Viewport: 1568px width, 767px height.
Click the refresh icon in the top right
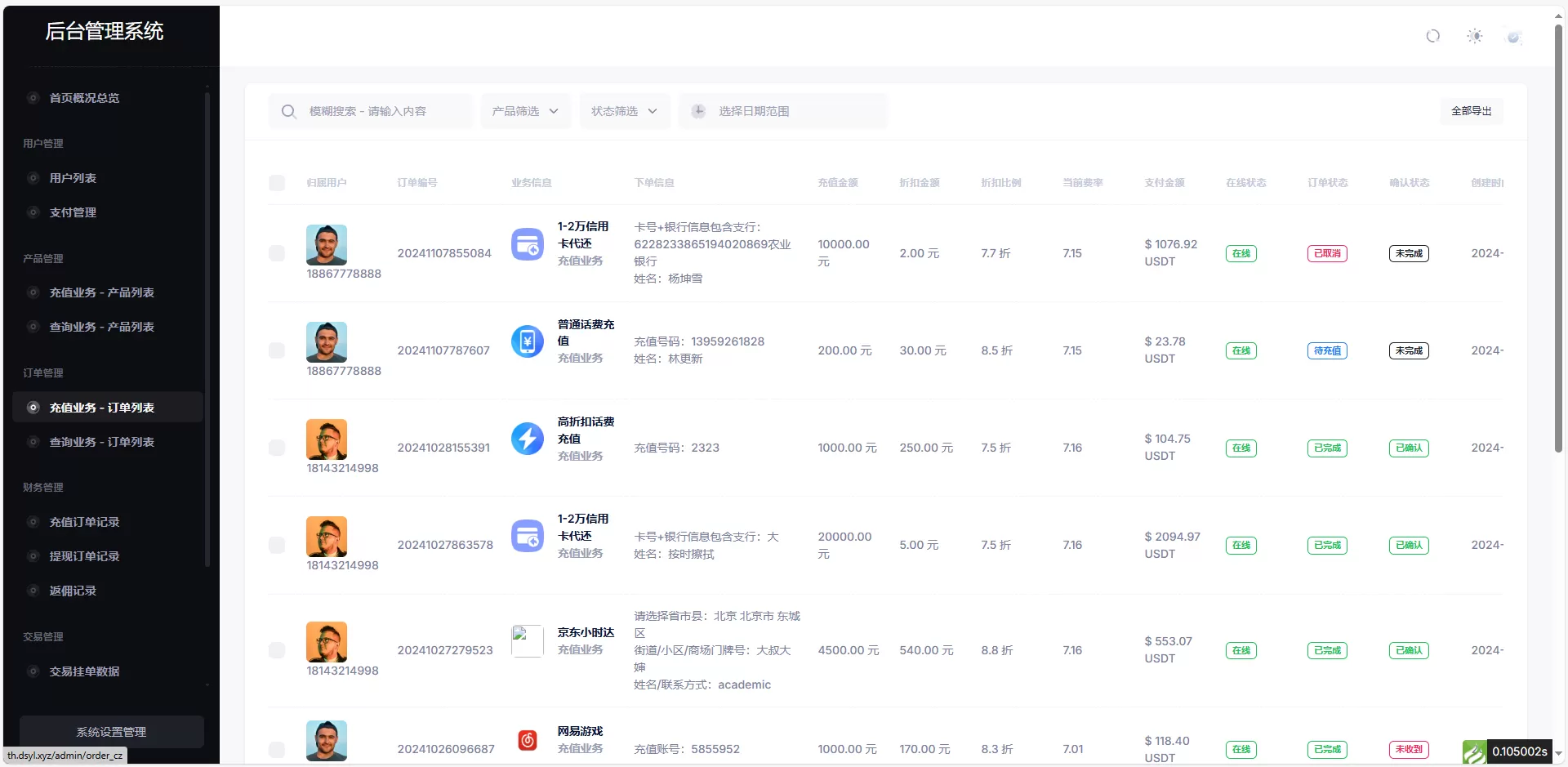click(x=1433, y=36)
